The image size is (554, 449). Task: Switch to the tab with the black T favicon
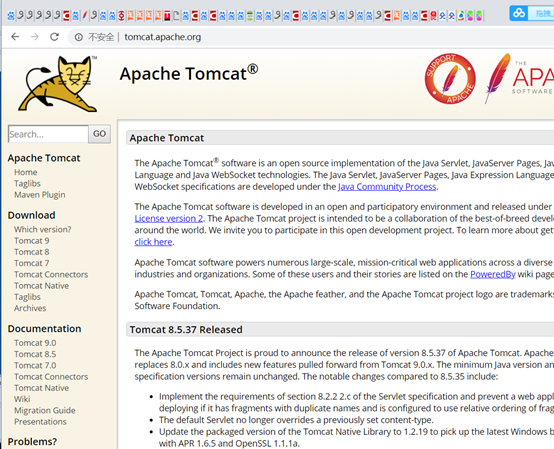167,16
